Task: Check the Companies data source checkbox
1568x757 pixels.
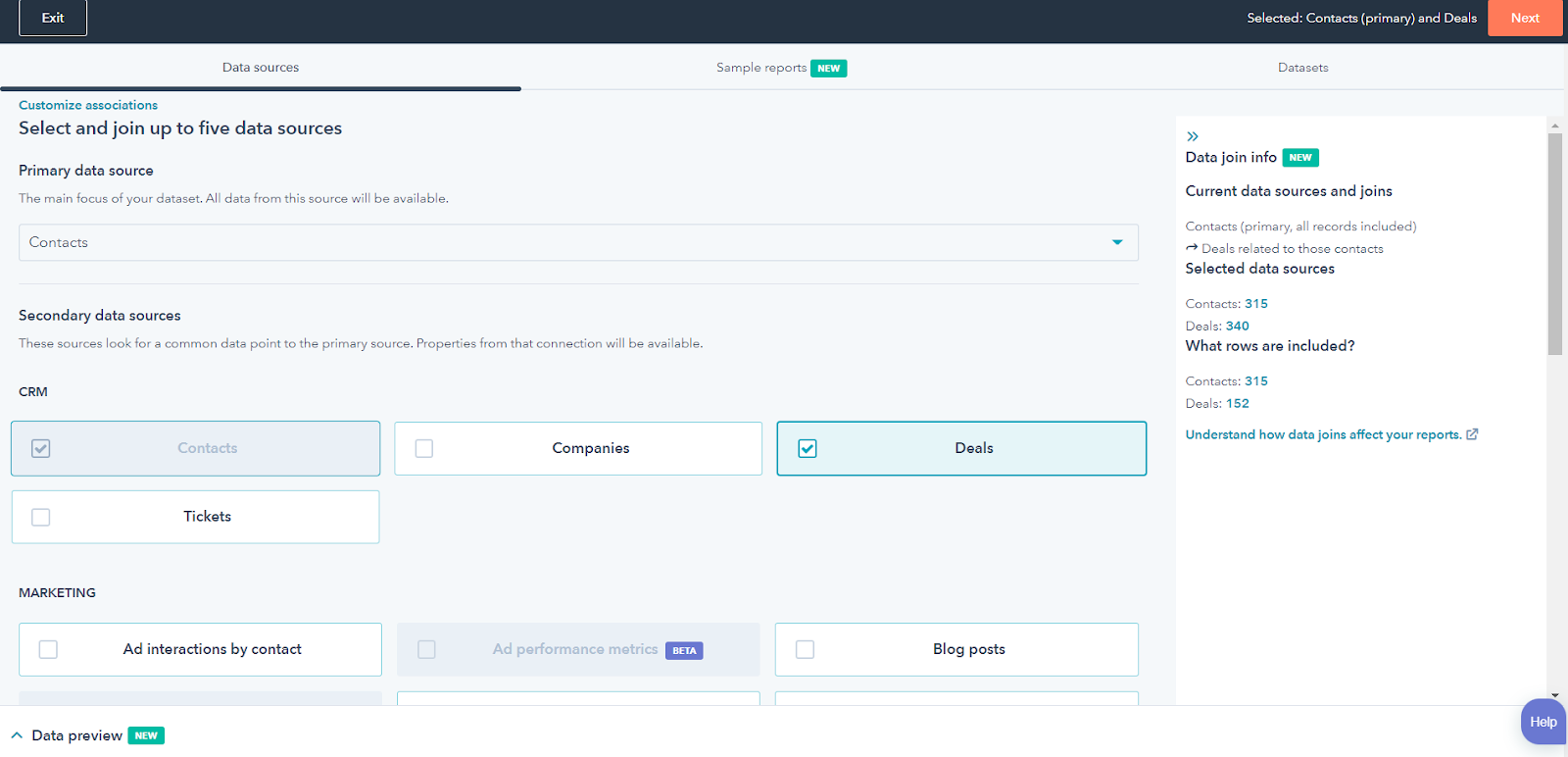Action: coord(424,448)
